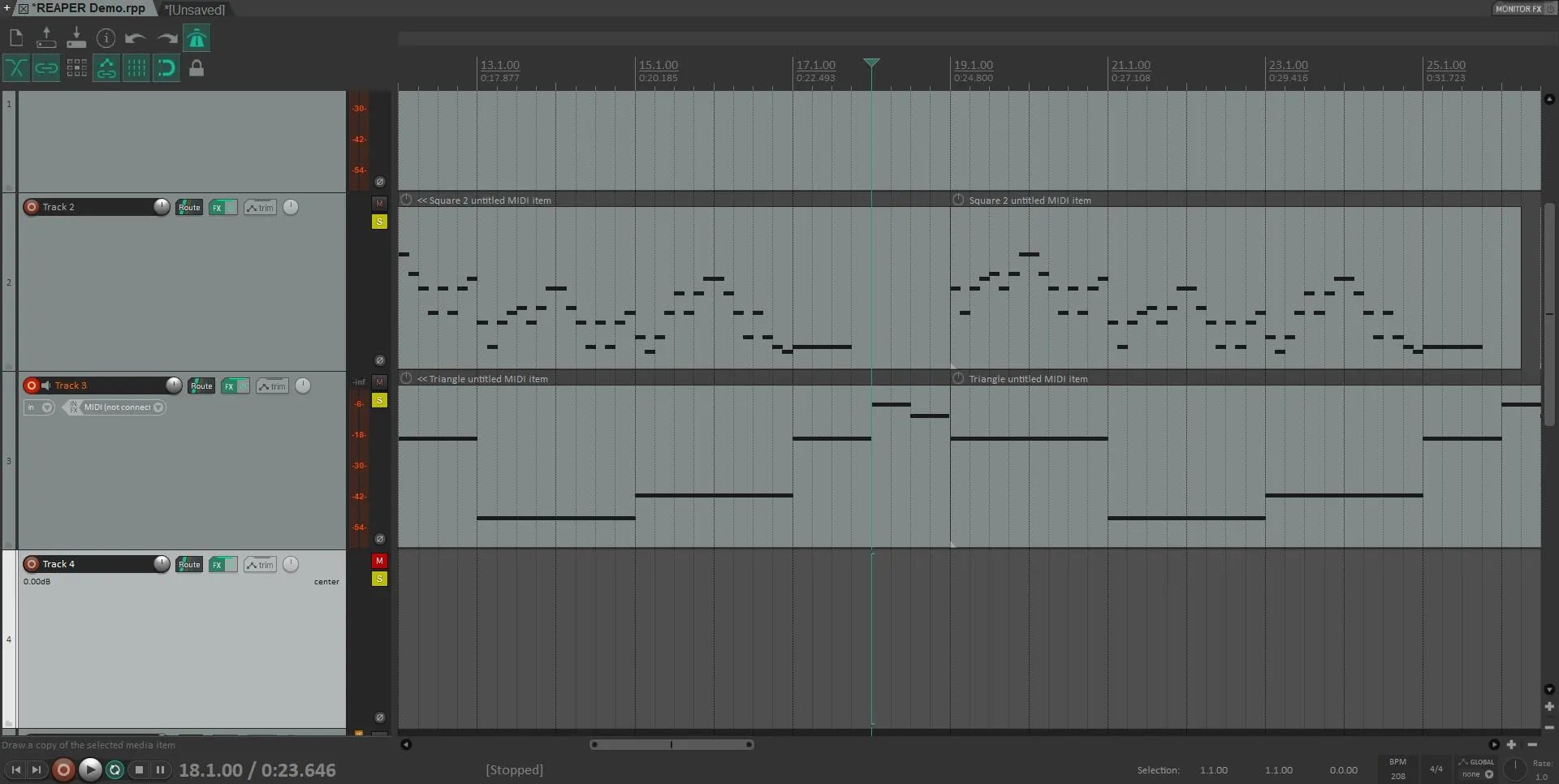Mute Track 2 with its M button
Screen dimensions: 1559x784
[379, 204]
